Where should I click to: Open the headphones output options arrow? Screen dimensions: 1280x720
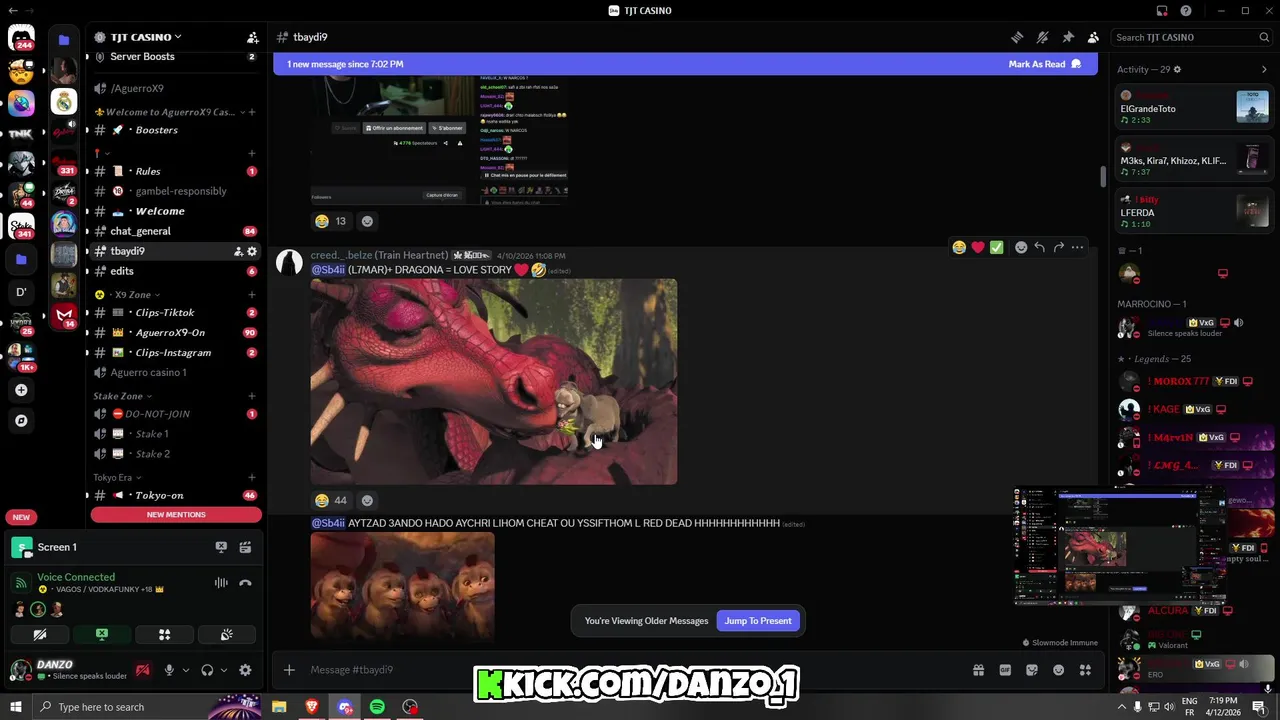[x=223, y=670]
